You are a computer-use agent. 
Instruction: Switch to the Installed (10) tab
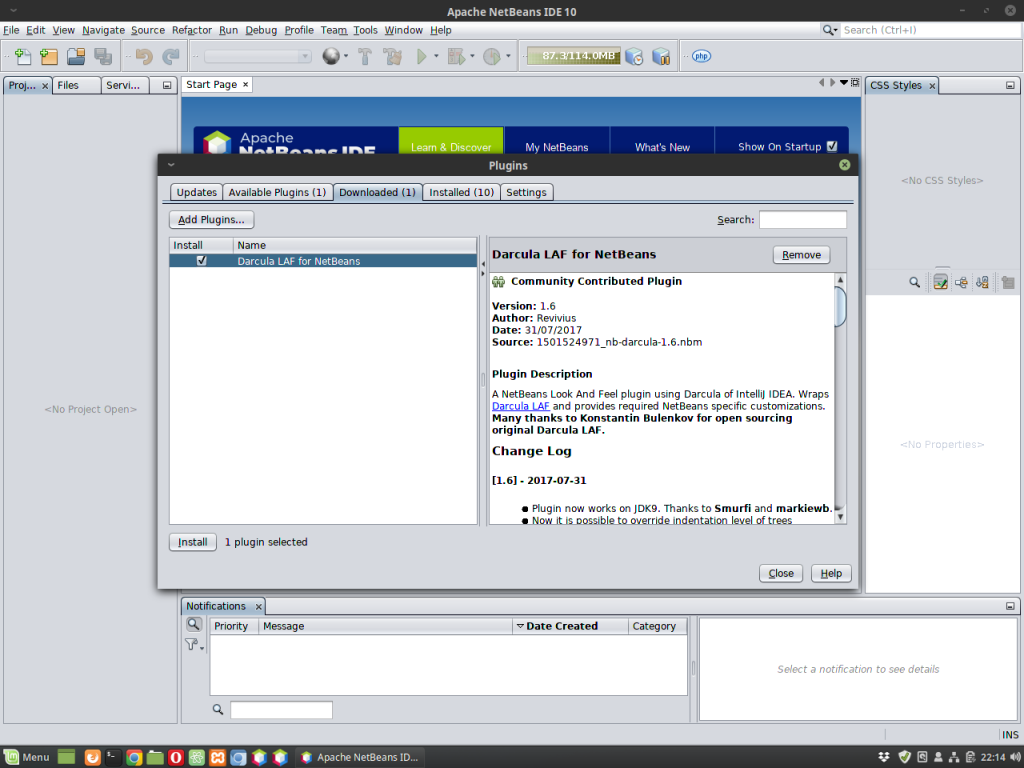461,192
